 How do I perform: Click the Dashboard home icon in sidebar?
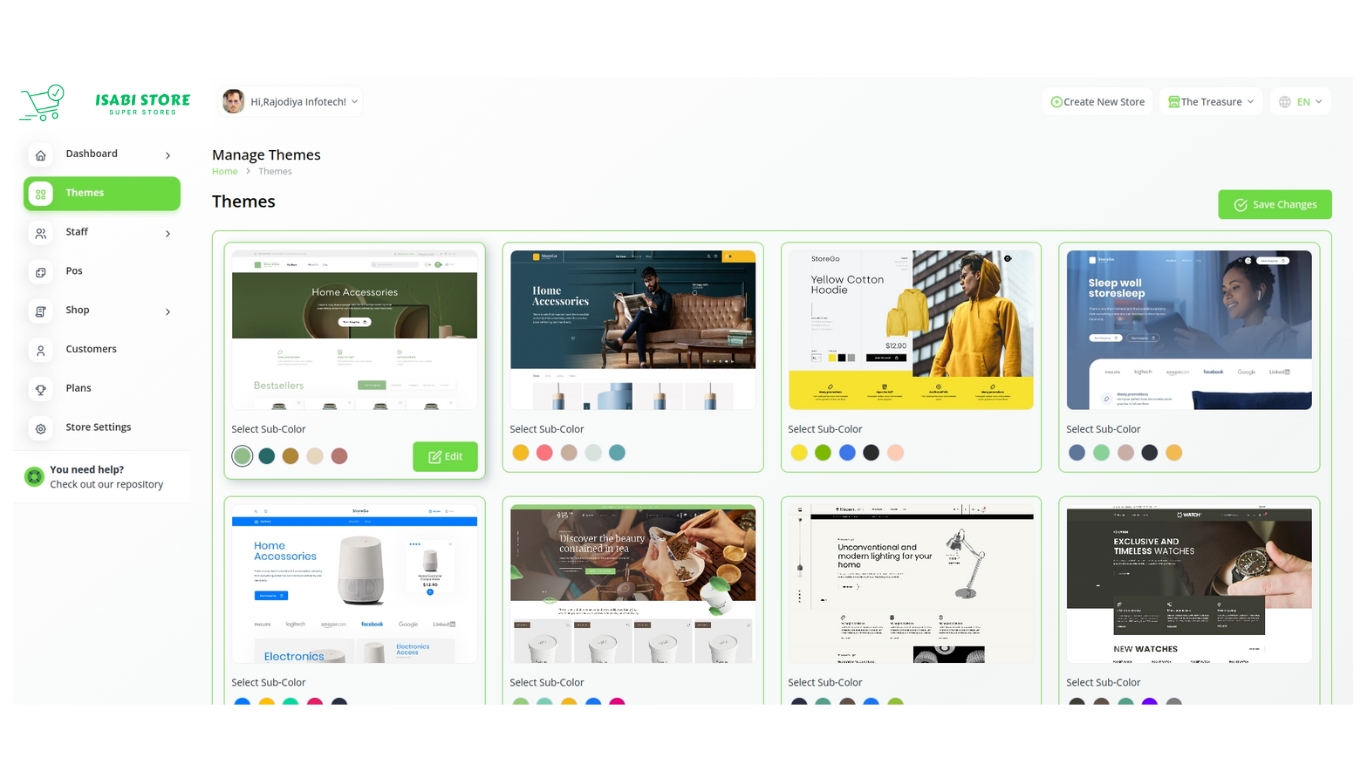(41, 155)
